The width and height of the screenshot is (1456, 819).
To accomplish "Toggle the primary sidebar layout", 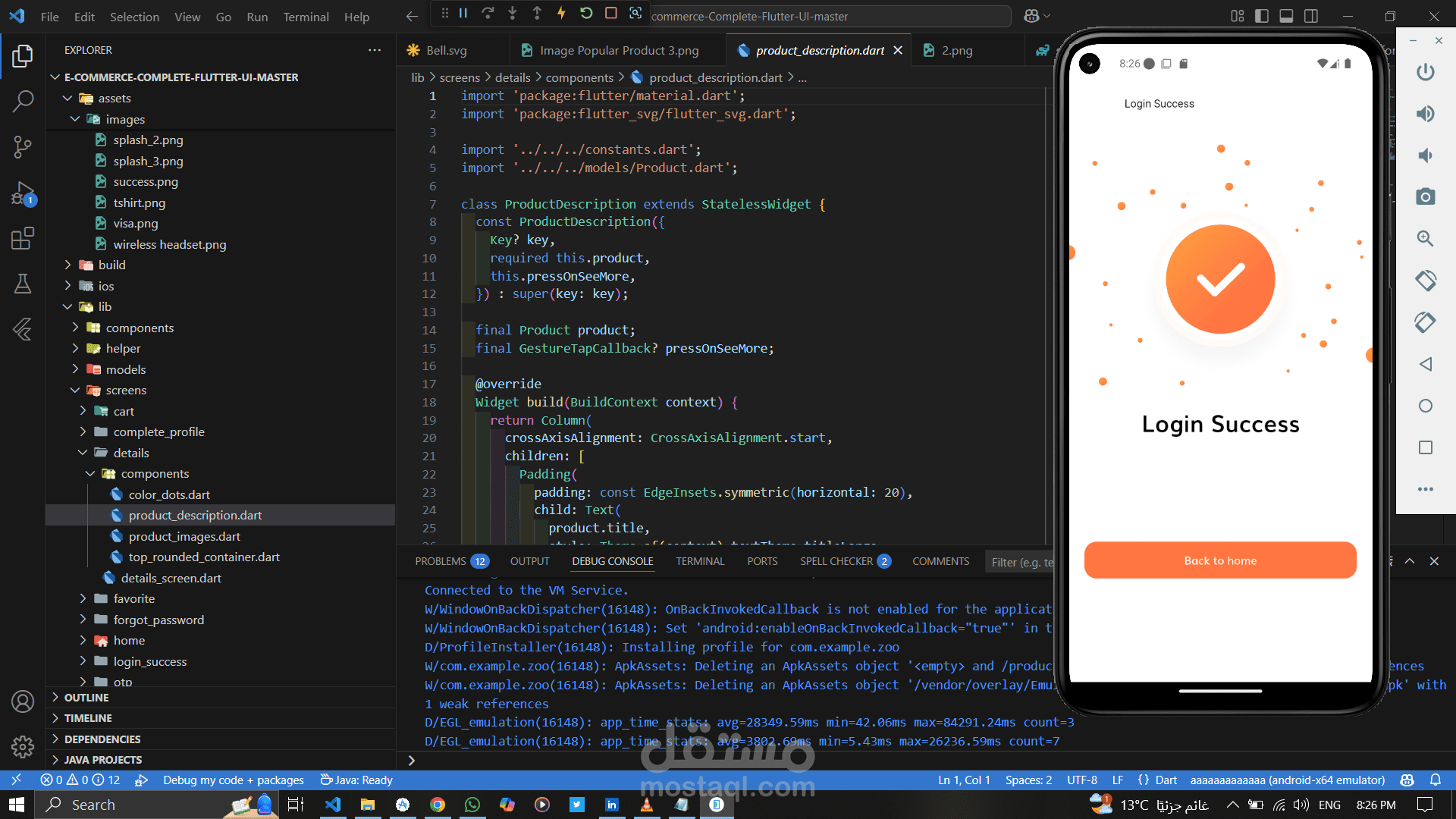I will point(1262,16).
